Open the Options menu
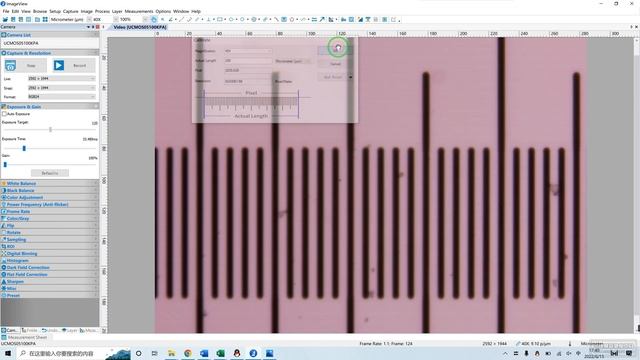640x360 pixels. pos(163,11)
